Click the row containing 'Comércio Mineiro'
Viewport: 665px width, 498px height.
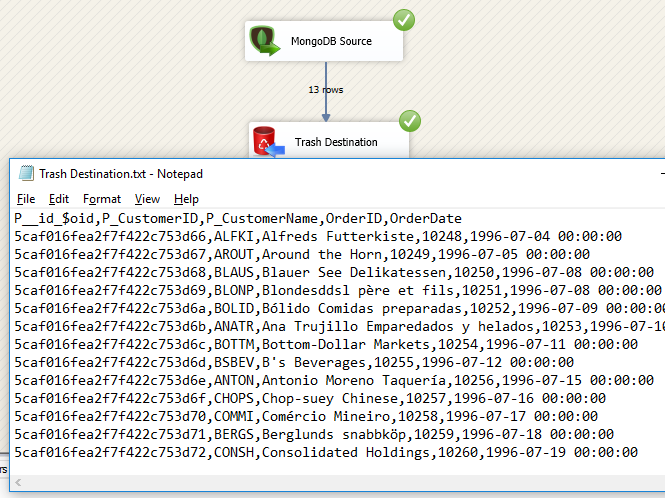(x=306, y=417)
